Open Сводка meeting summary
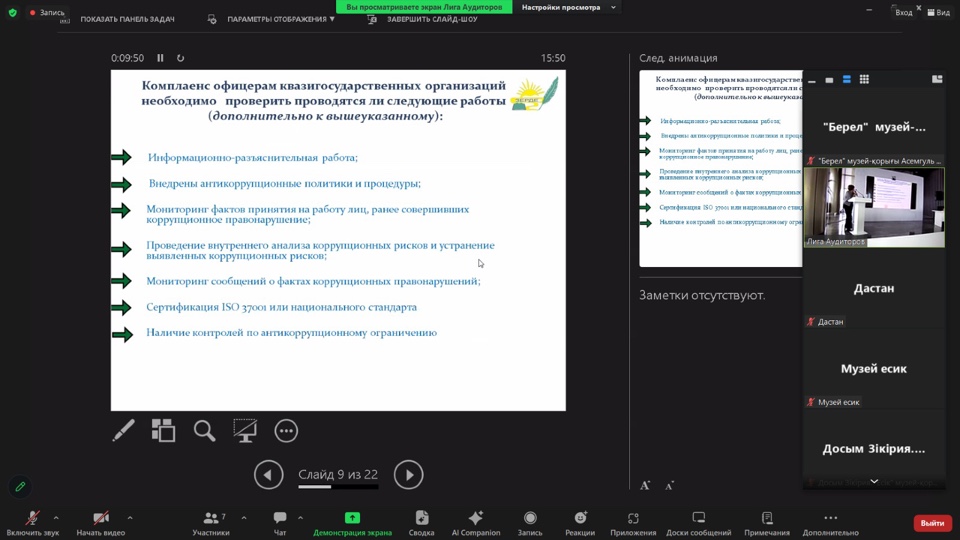The height and width of the screenshot is (540, 960). pyautogui.click(x=422, y=518)
